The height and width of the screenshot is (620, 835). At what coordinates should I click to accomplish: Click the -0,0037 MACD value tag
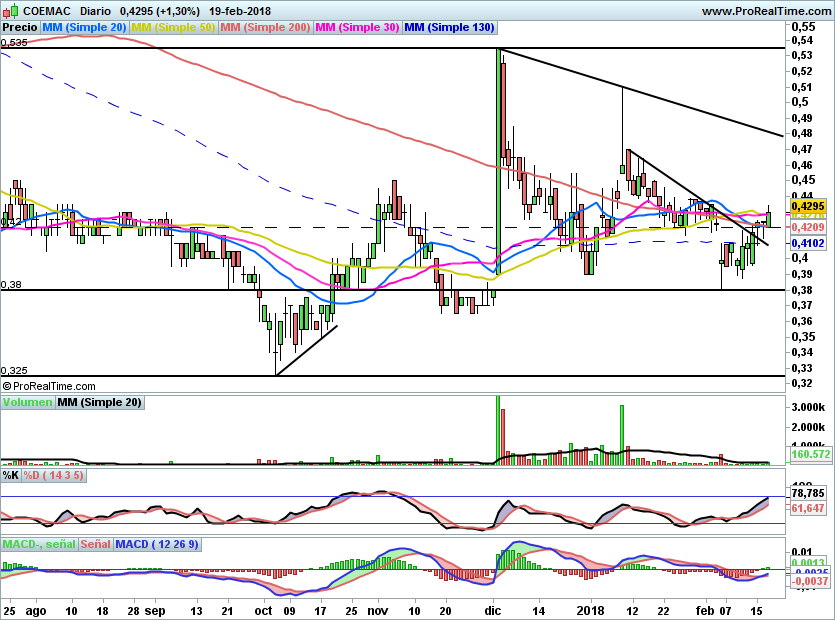(806, 580)
